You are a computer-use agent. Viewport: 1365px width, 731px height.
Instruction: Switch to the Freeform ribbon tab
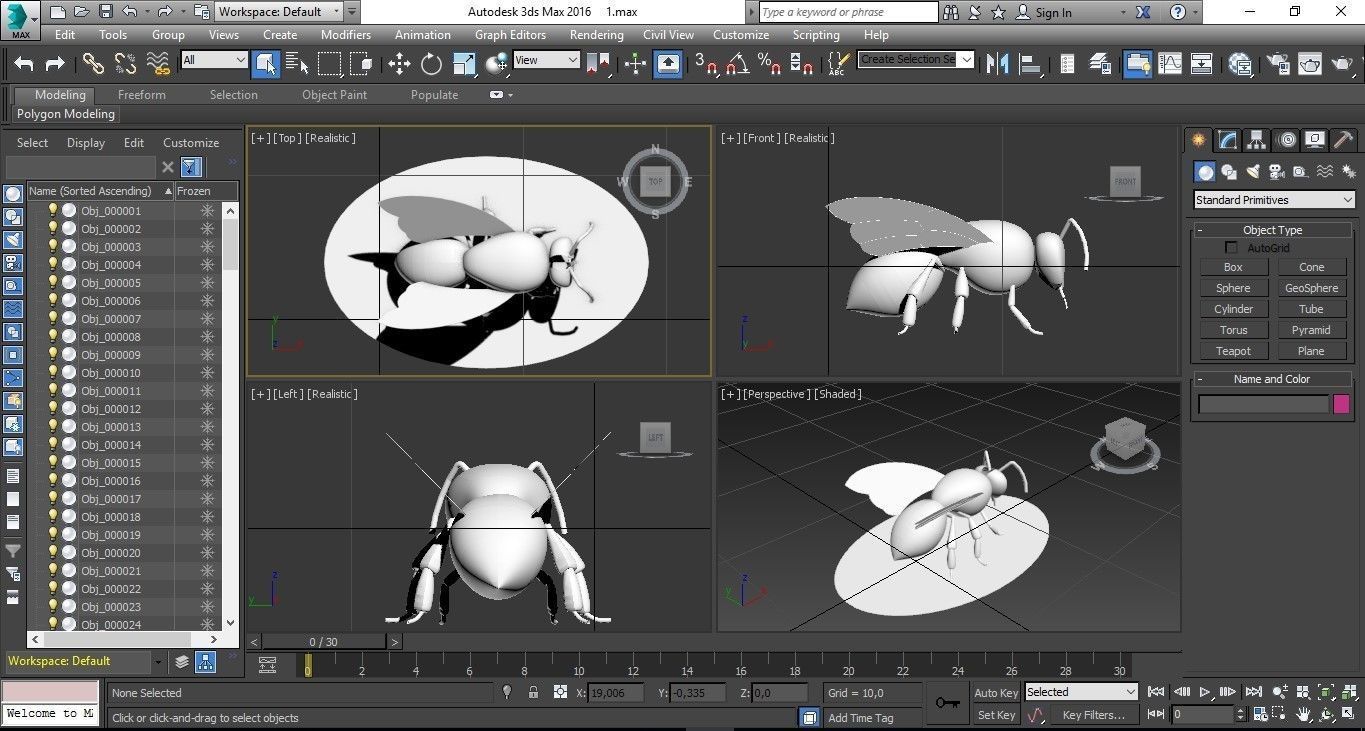[142, 95]
